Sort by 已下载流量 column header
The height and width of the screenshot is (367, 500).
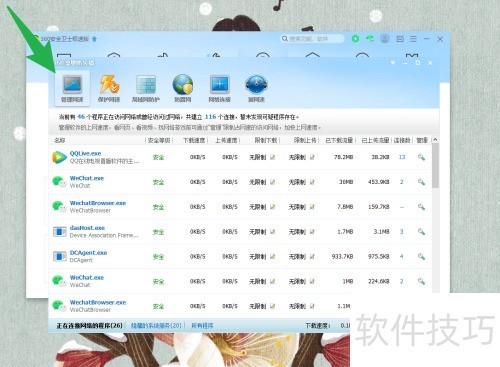[x=339, y=140]
